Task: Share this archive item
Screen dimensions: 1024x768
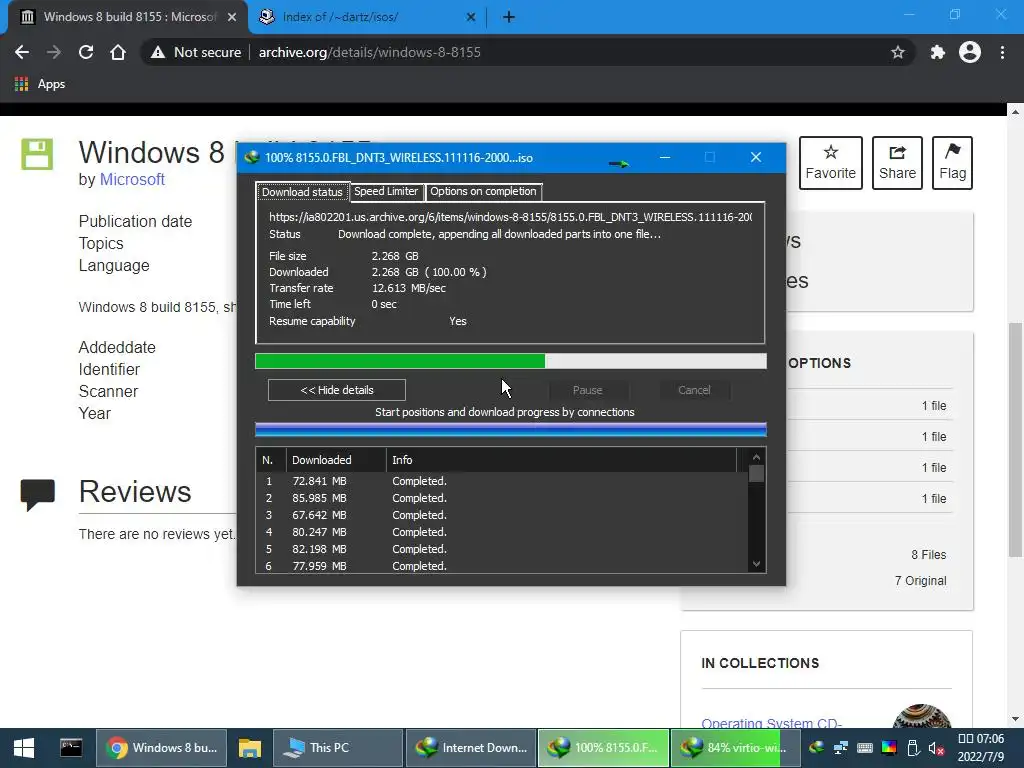Action: pyautogui.click(x=897, y=163)
